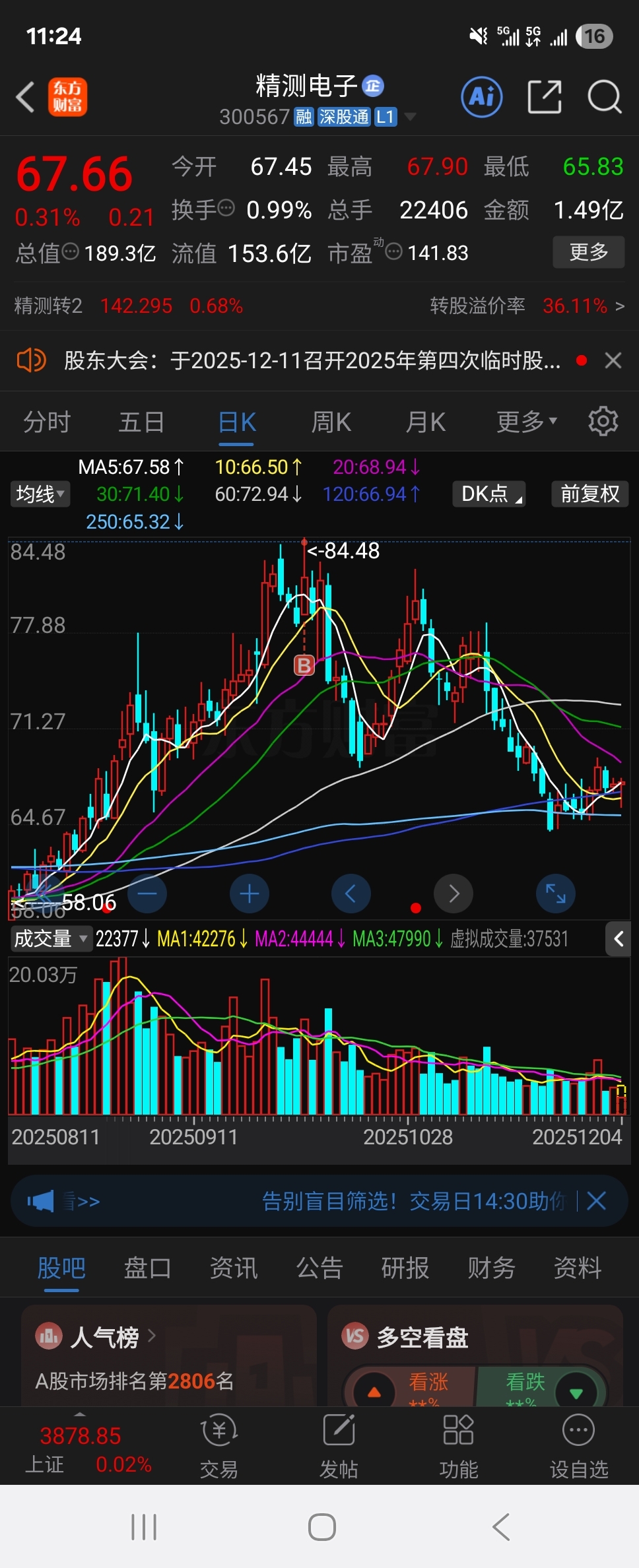Open 转股溢价率 detail arrow

coord(619,306)
